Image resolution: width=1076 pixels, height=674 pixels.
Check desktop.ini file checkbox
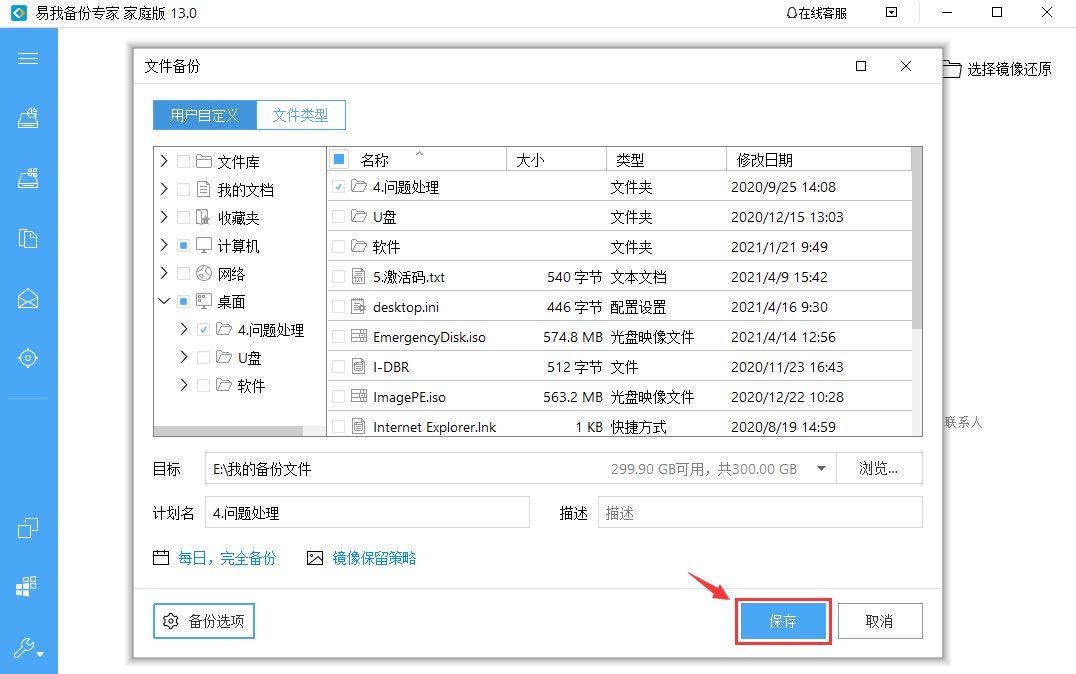(x=338, y=307)
